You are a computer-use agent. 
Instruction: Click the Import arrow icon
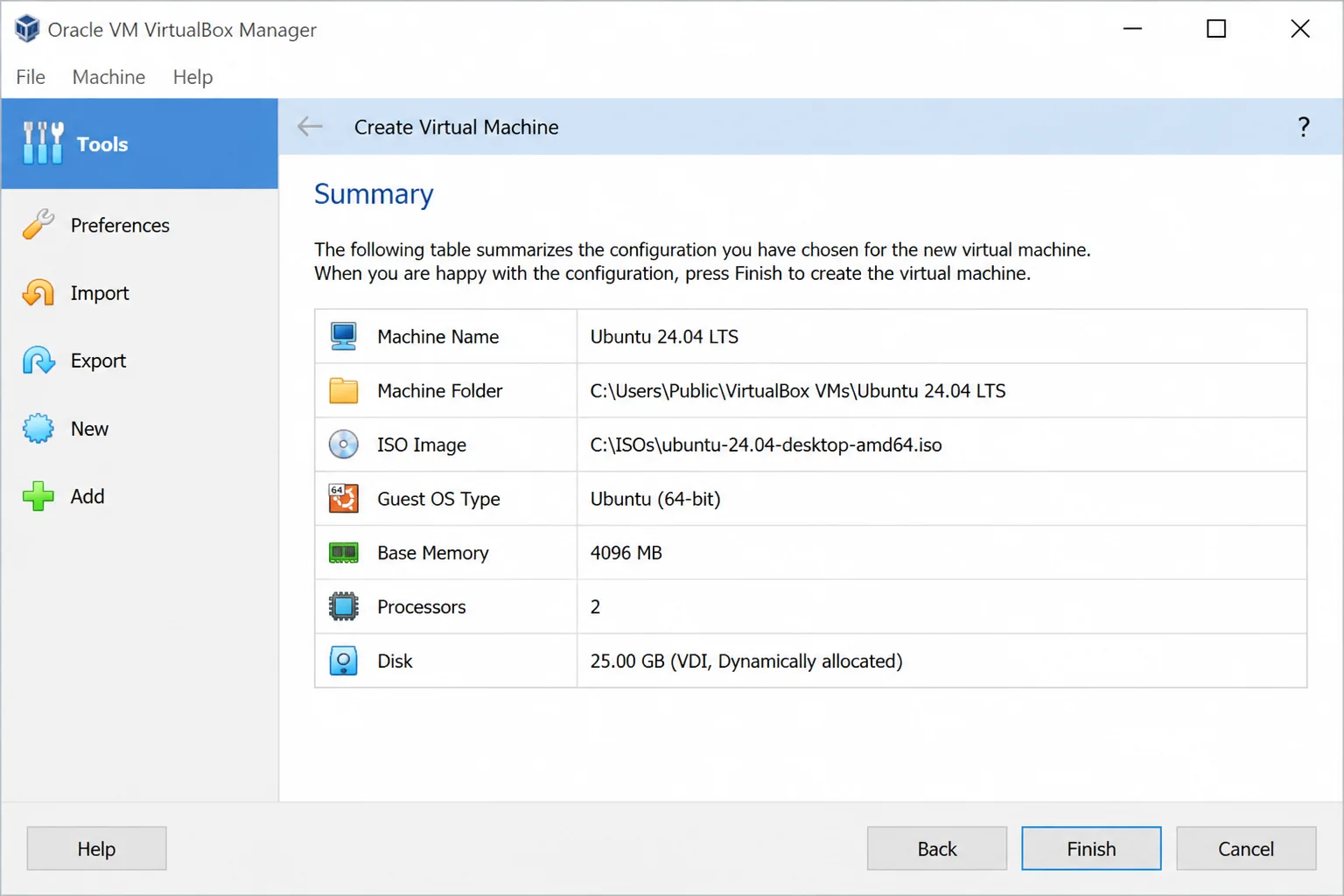click(38, 293)
